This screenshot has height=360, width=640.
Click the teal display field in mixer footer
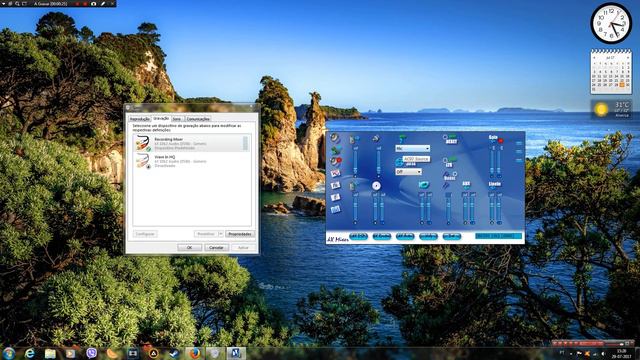click(498, 236)
